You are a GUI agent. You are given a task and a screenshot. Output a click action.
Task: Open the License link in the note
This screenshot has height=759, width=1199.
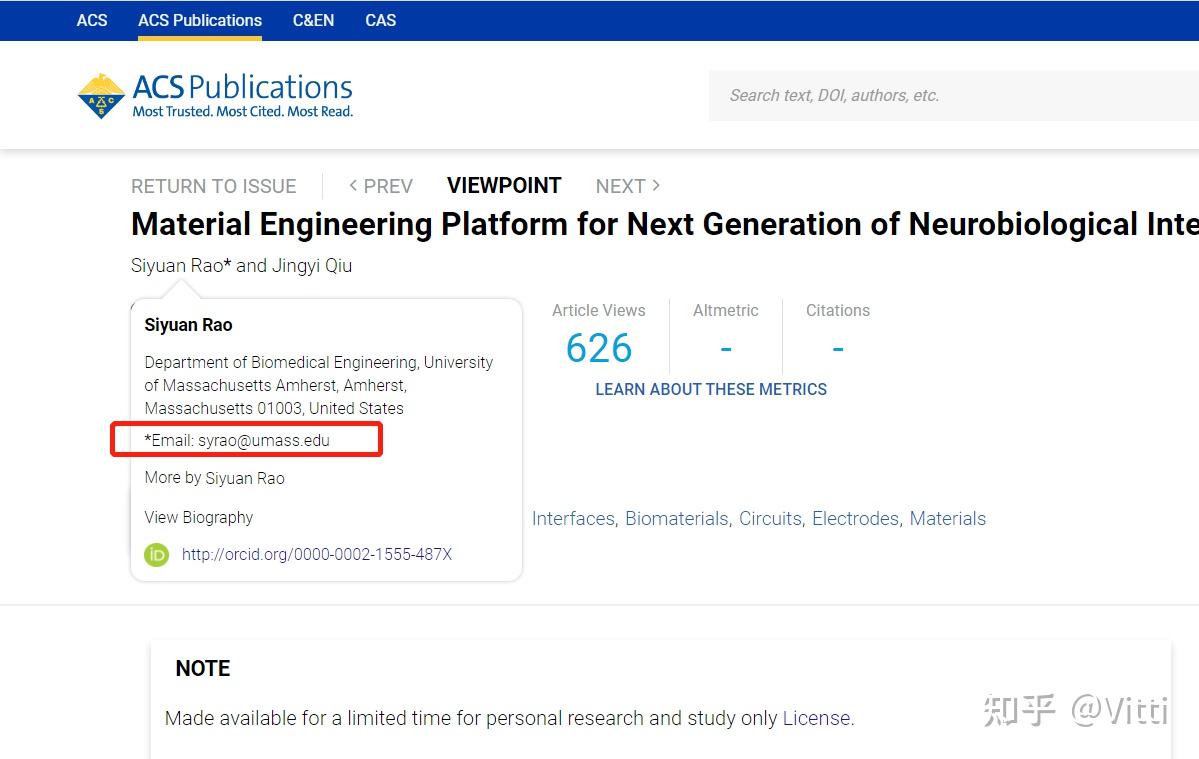click(x=816, y=718)
